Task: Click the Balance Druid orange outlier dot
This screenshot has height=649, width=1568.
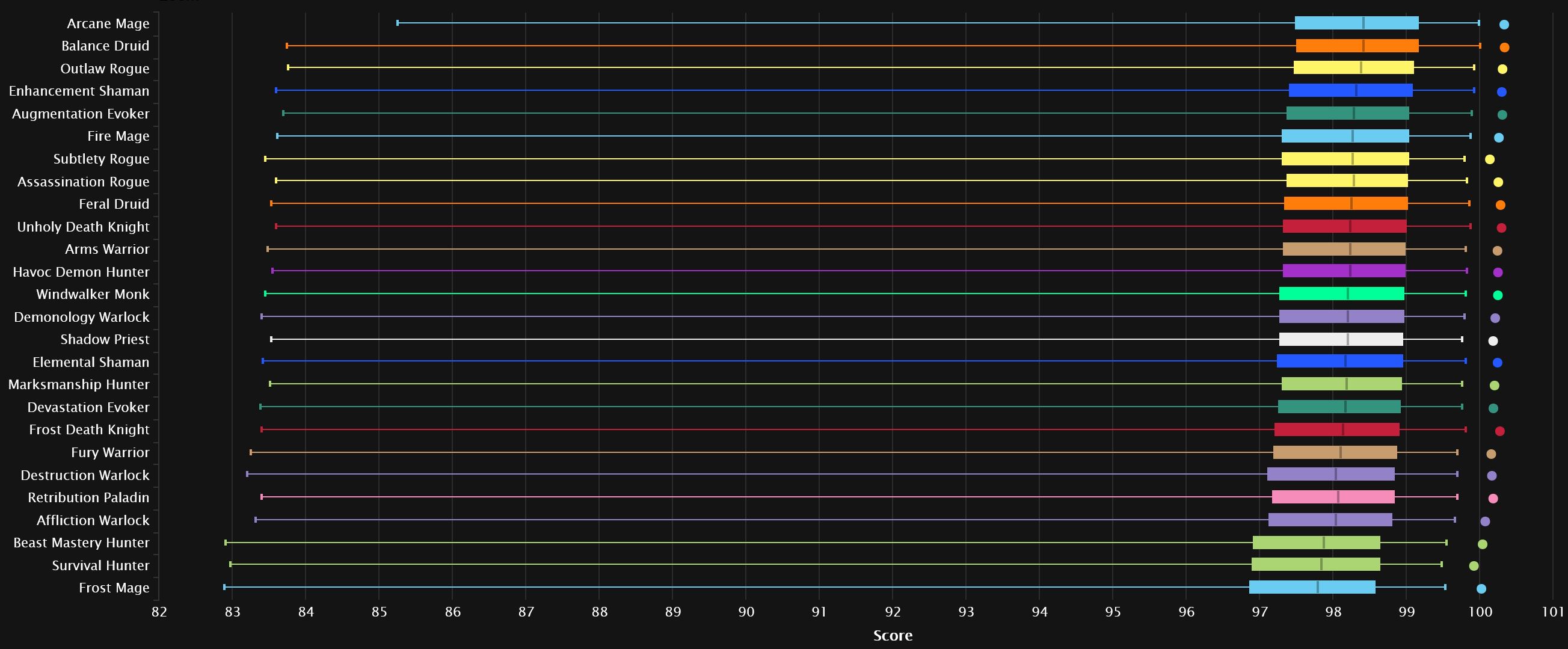Action: (1504, 47)
